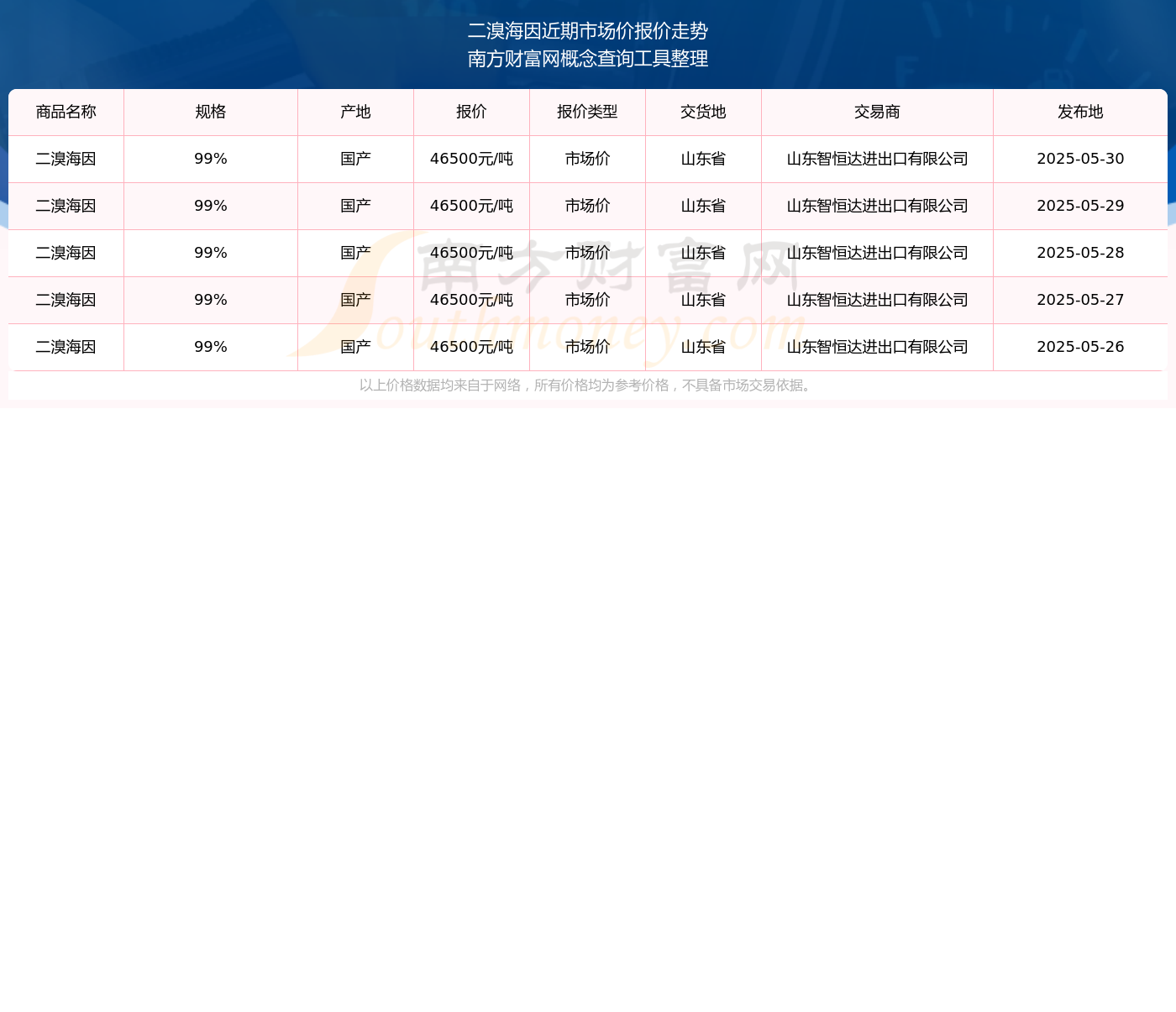Click 山东省 in the 2025-05-30 row
Image resolution: width=1176 pixels, height=1012 pixels.
click(703, 159)
